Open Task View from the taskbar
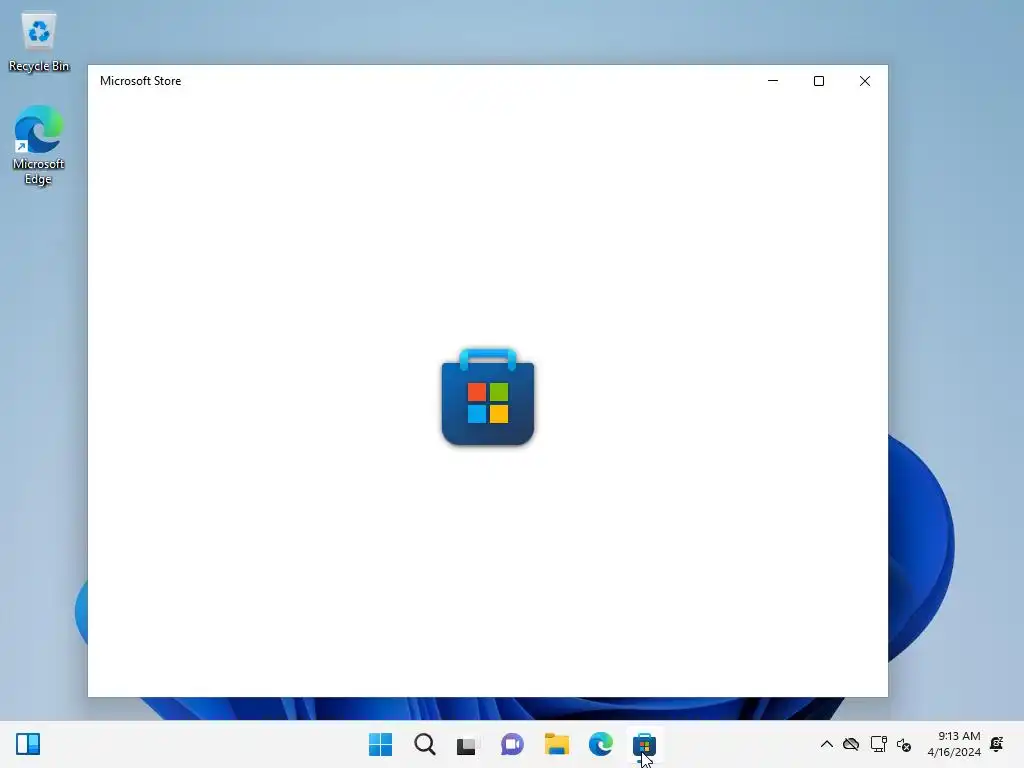 click(x=468, y=744)
